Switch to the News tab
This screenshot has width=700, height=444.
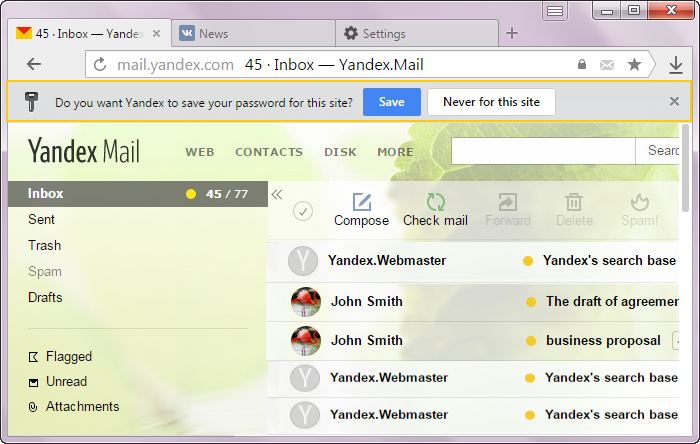click(253, 33)
